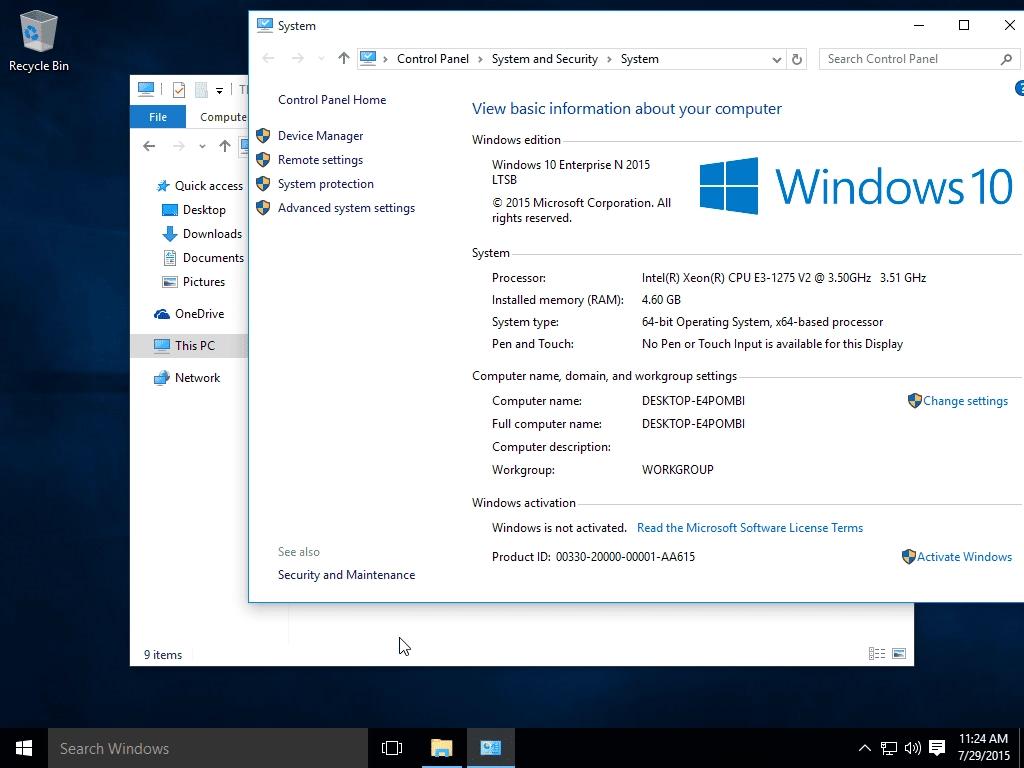Click the back arrow in System window
Screen dimensions: 1024x768
coord(268,59)
